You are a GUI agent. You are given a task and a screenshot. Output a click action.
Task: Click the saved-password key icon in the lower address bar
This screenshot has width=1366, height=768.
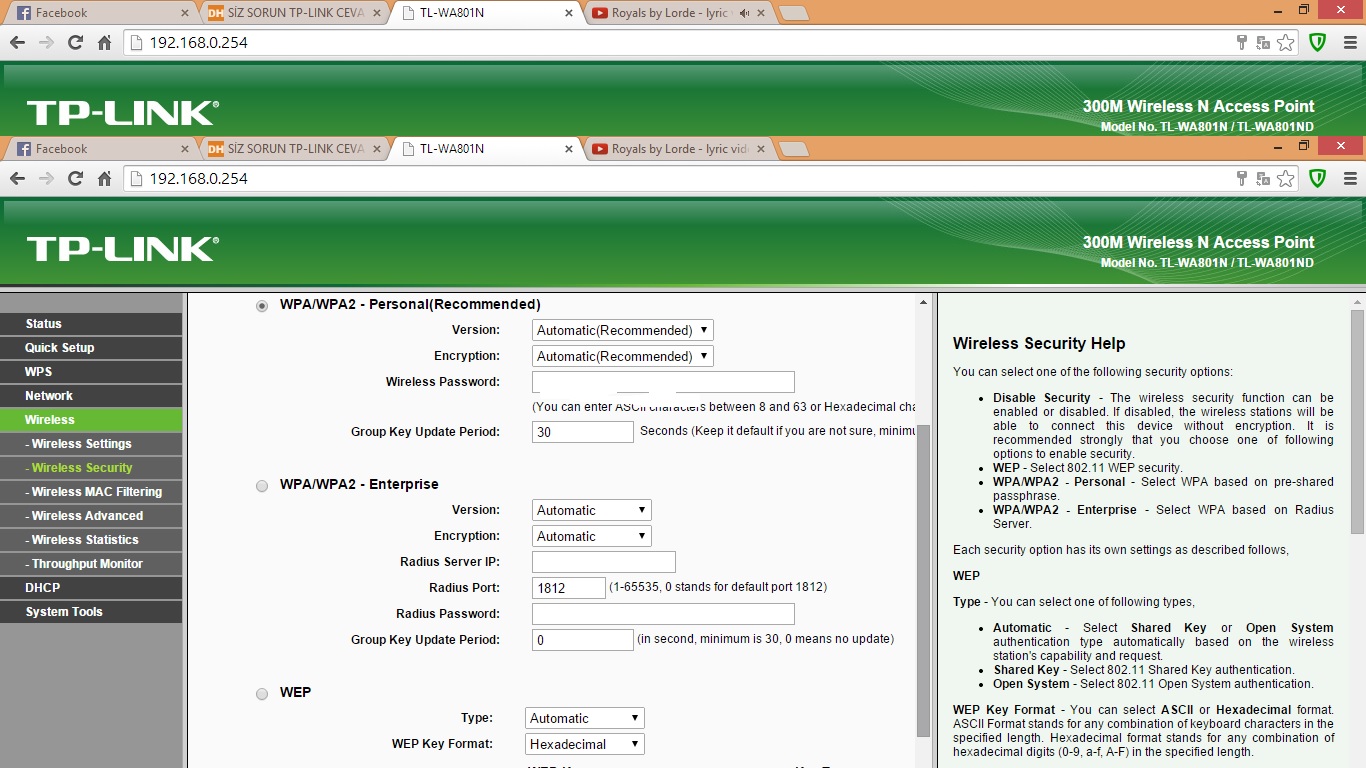pyautogui.click(x=1242, y=179)
